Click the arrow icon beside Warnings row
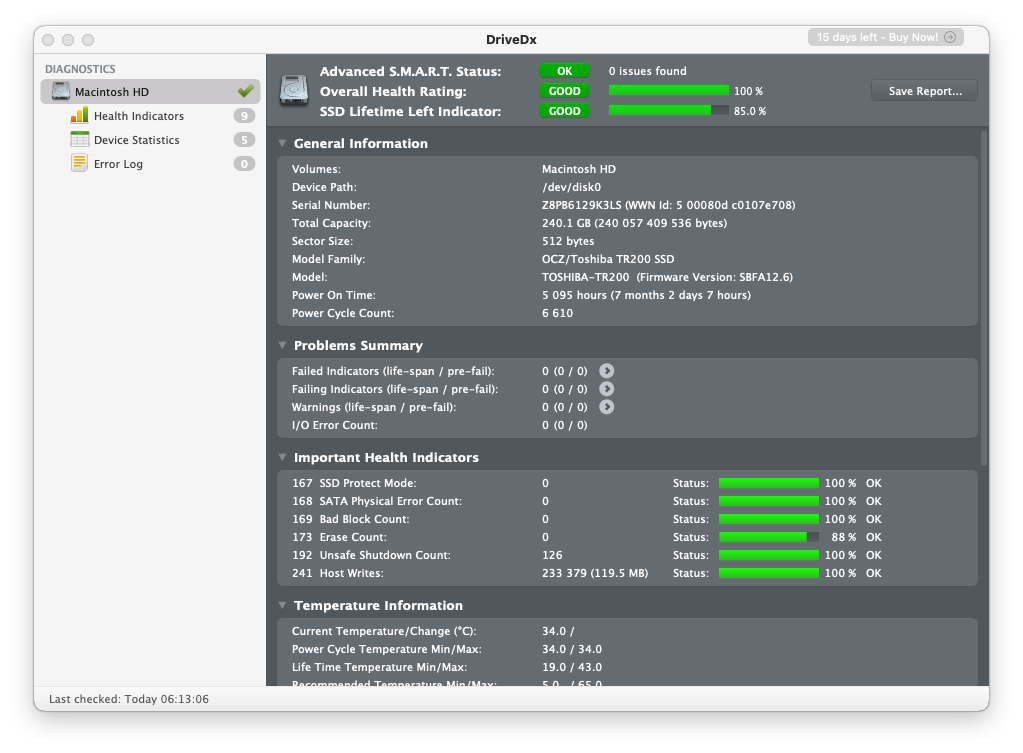This screenshot has width=1023, height=753. (606, 407)
